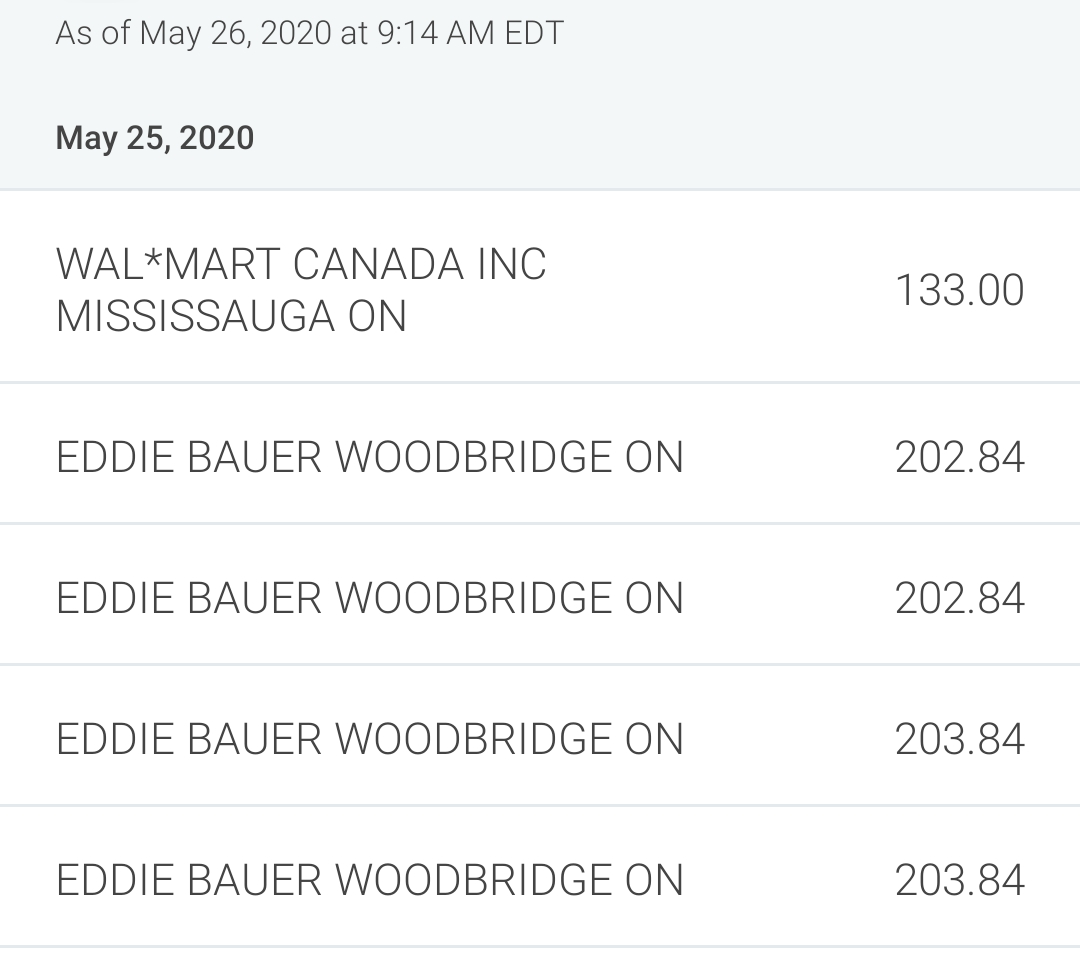Click the As of May 26 timestamp
This screenshot has height=973, width=1080.
[x=309, y=33]
